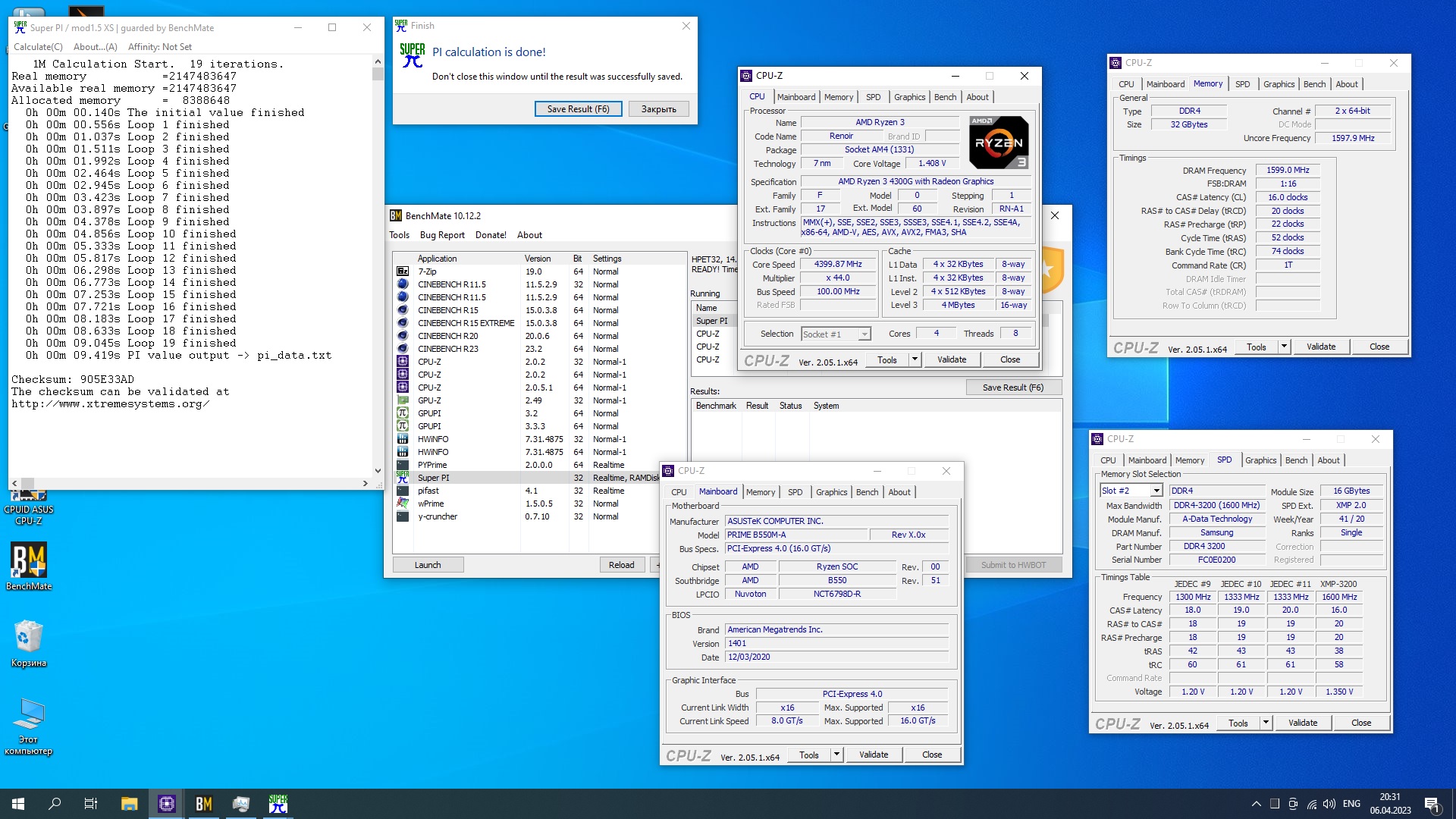The image size is (1456, 819).
Task: Open Tools dropdown arrow in CPU tab CPU-Z
Action: 915,359
